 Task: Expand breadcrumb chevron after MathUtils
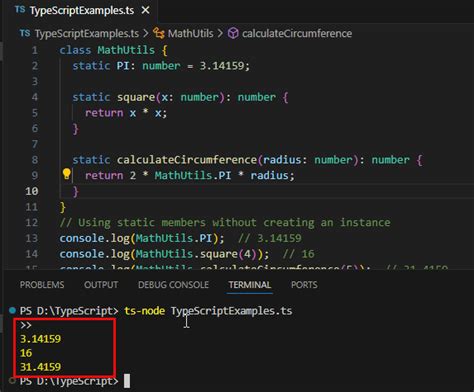click(x=220, y=33)
